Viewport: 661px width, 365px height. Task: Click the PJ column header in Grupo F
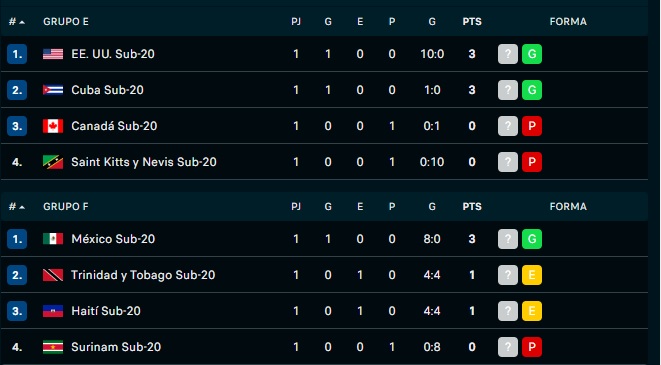(x=296, y=207)
